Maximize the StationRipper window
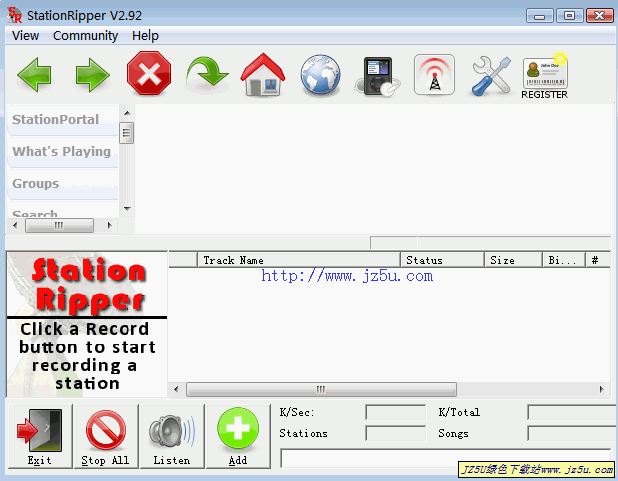This screenshot has height=481, width=618. click(x=569, y=16)
